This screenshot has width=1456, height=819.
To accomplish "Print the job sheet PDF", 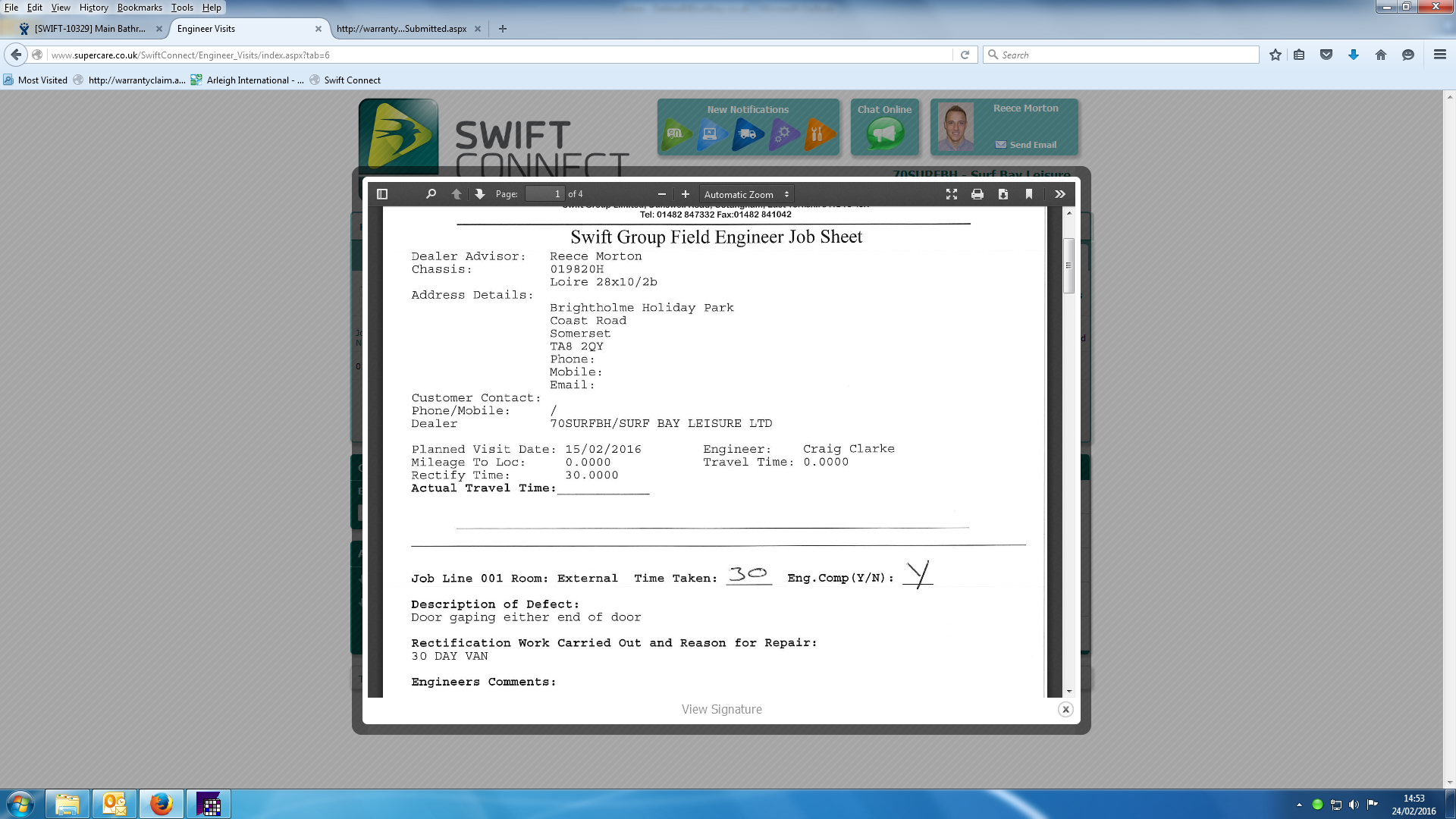I will tap(977, 194).
